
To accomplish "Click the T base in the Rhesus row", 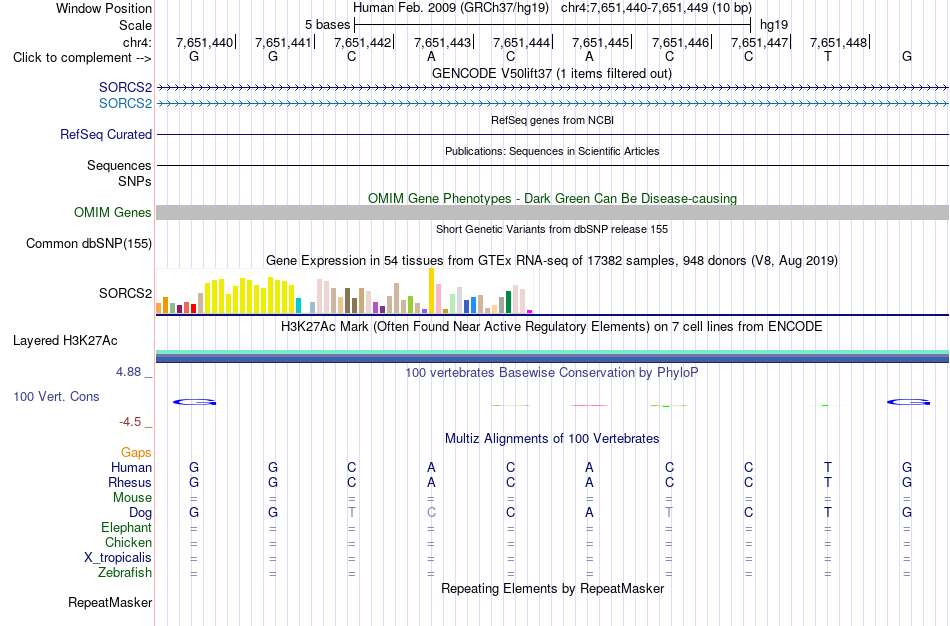I will click(x=828, y=482).
